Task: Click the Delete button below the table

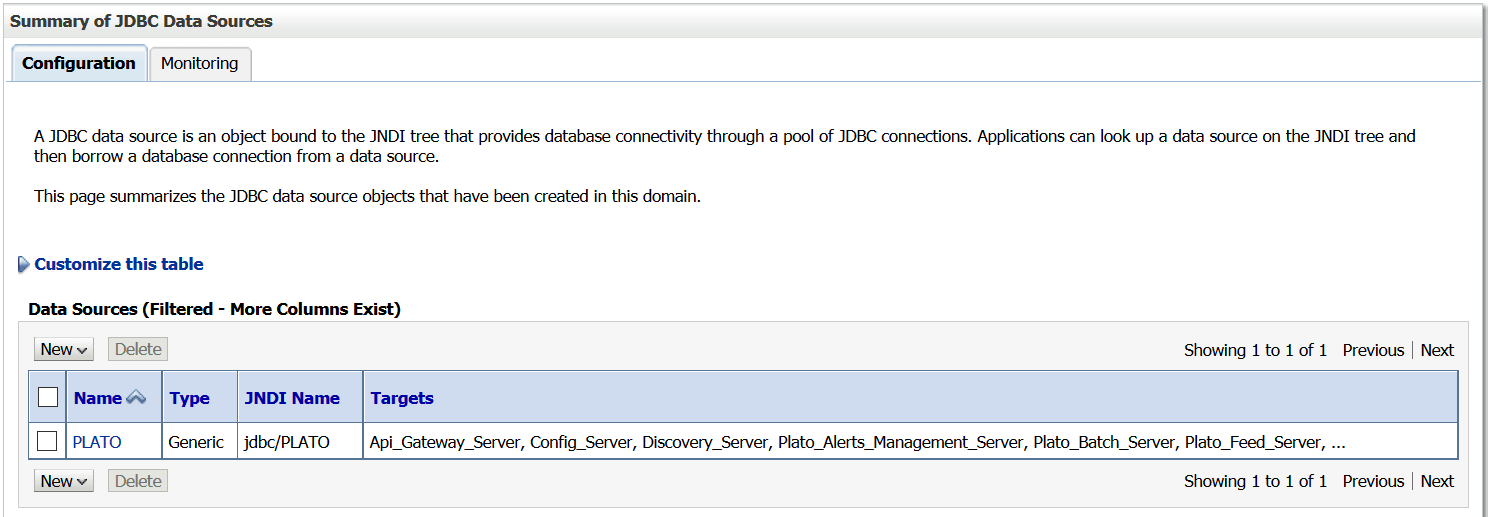Action: [x=138, y=481]
